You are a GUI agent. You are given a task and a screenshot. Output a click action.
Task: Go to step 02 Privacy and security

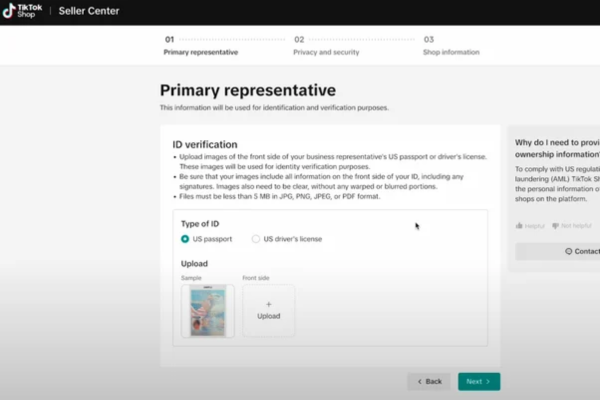(x=326, y=46)
